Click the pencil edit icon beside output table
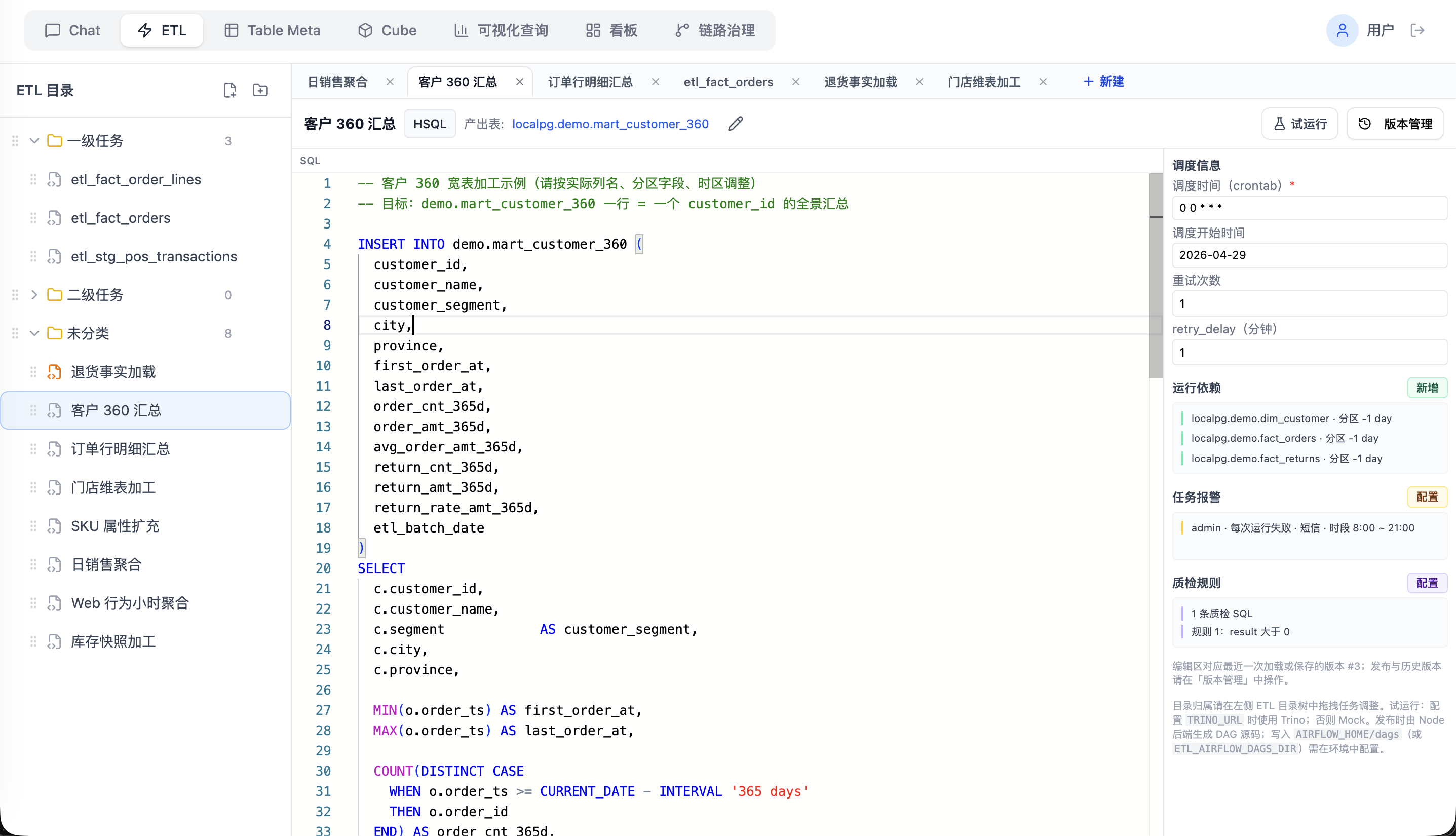The height and width of the screenshot is (836, 1456). point(736,124)
